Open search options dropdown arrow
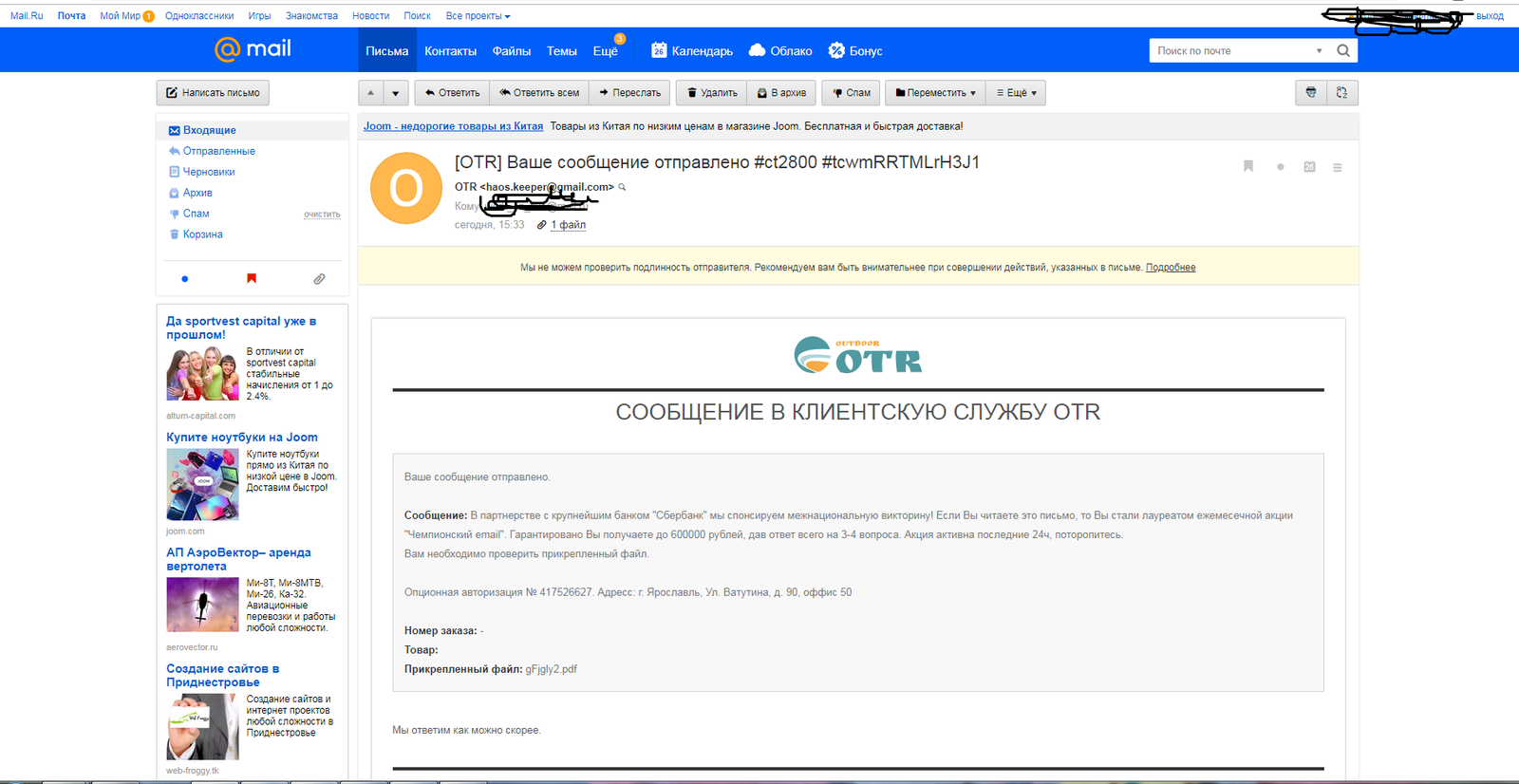1519x784 pixels. [x=1319, y=51]
